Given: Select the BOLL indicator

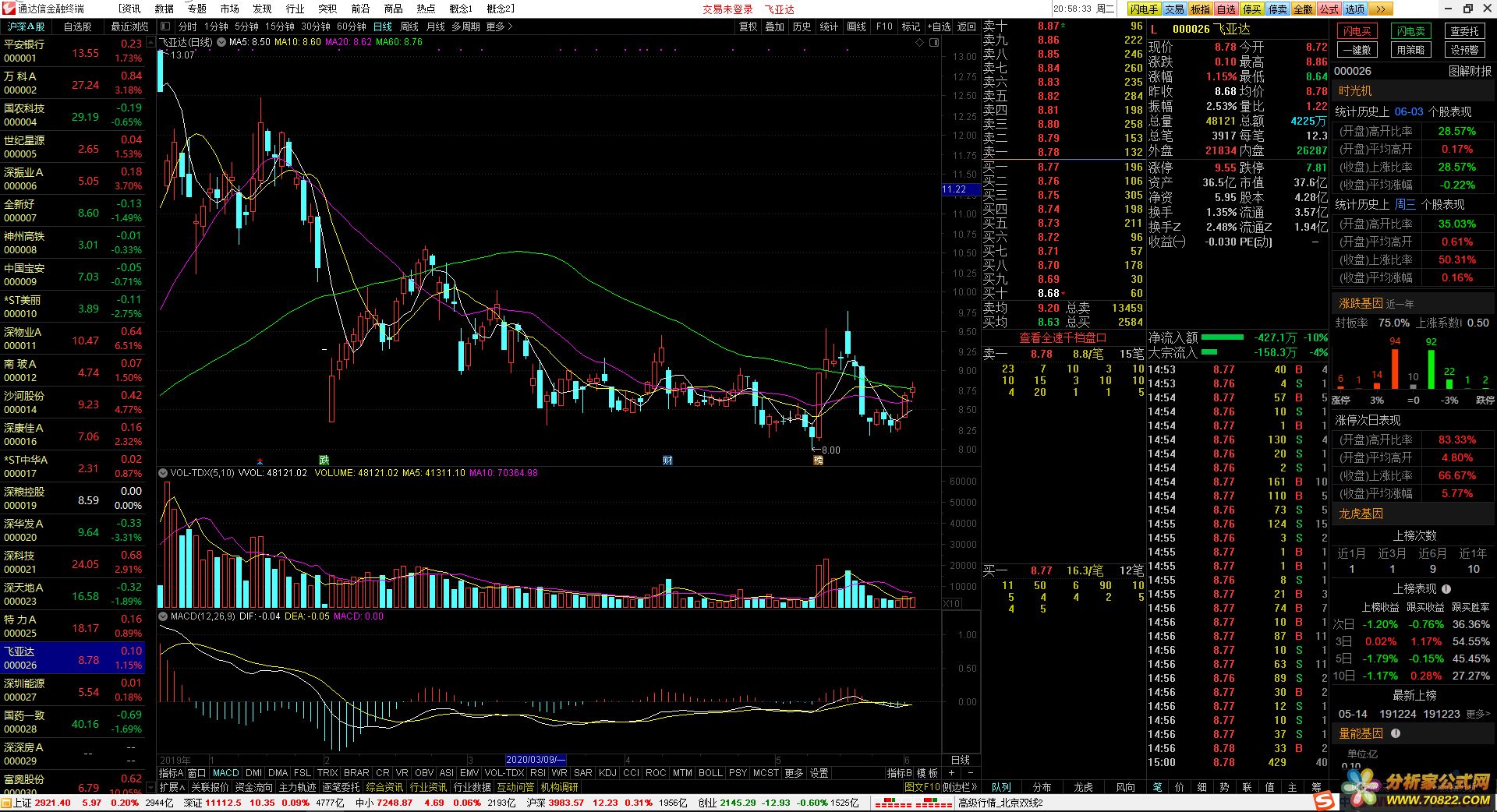Looking at the screenshot, I should 710,773.
